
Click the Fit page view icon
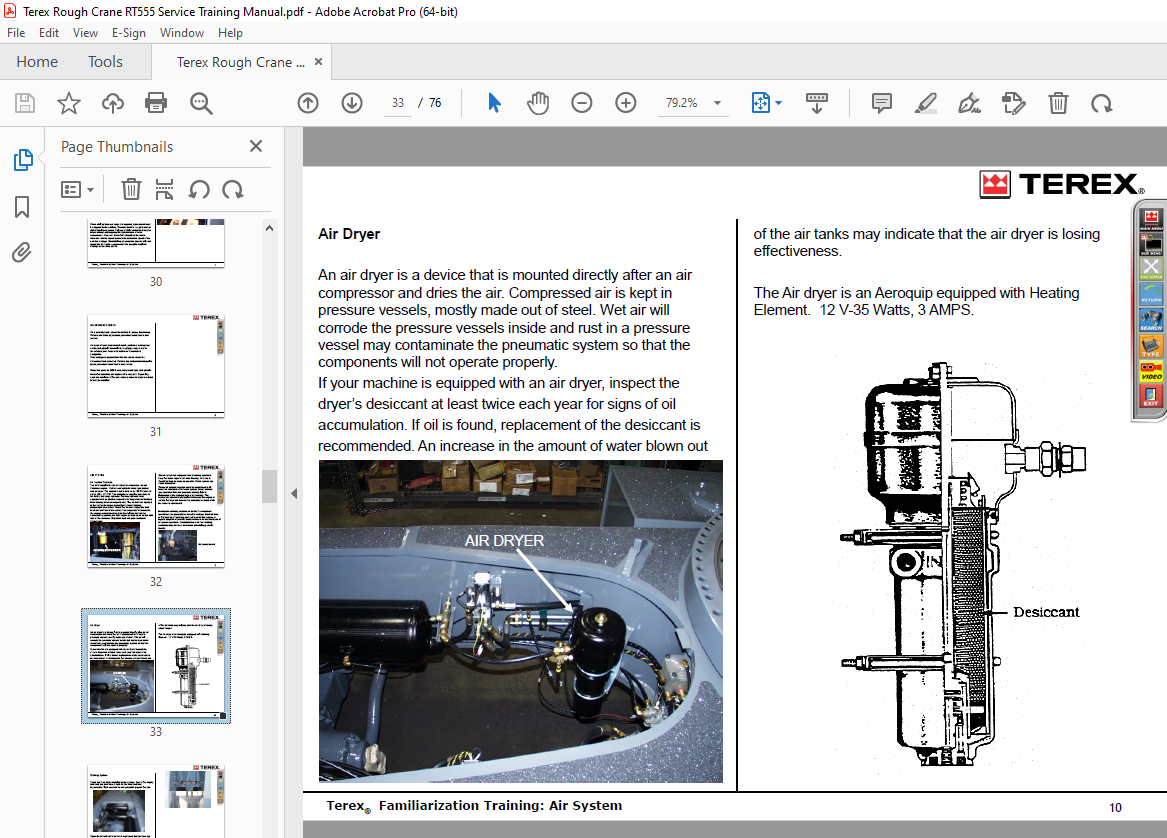point(761,103)
